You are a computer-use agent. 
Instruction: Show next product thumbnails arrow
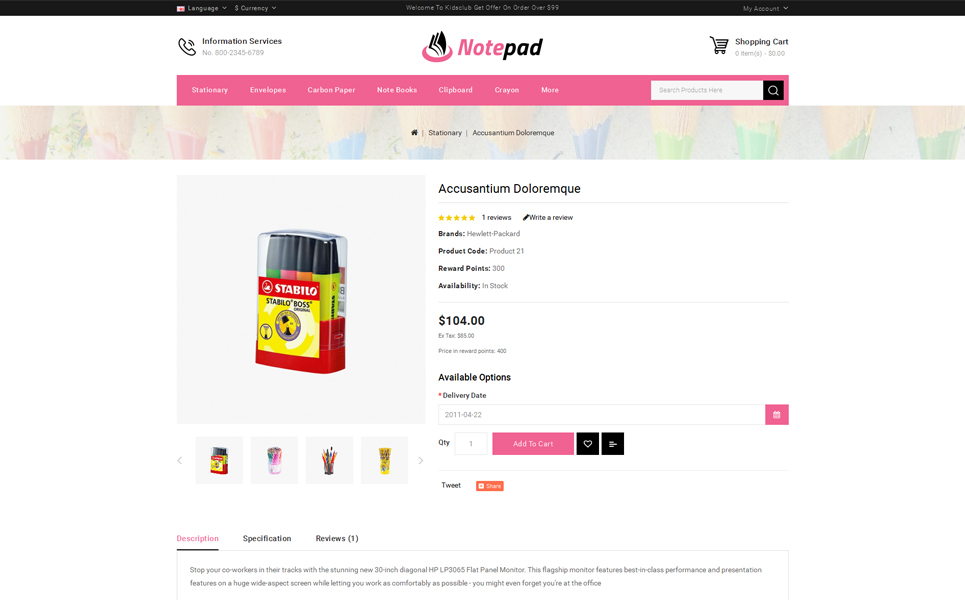coord(420,460)
